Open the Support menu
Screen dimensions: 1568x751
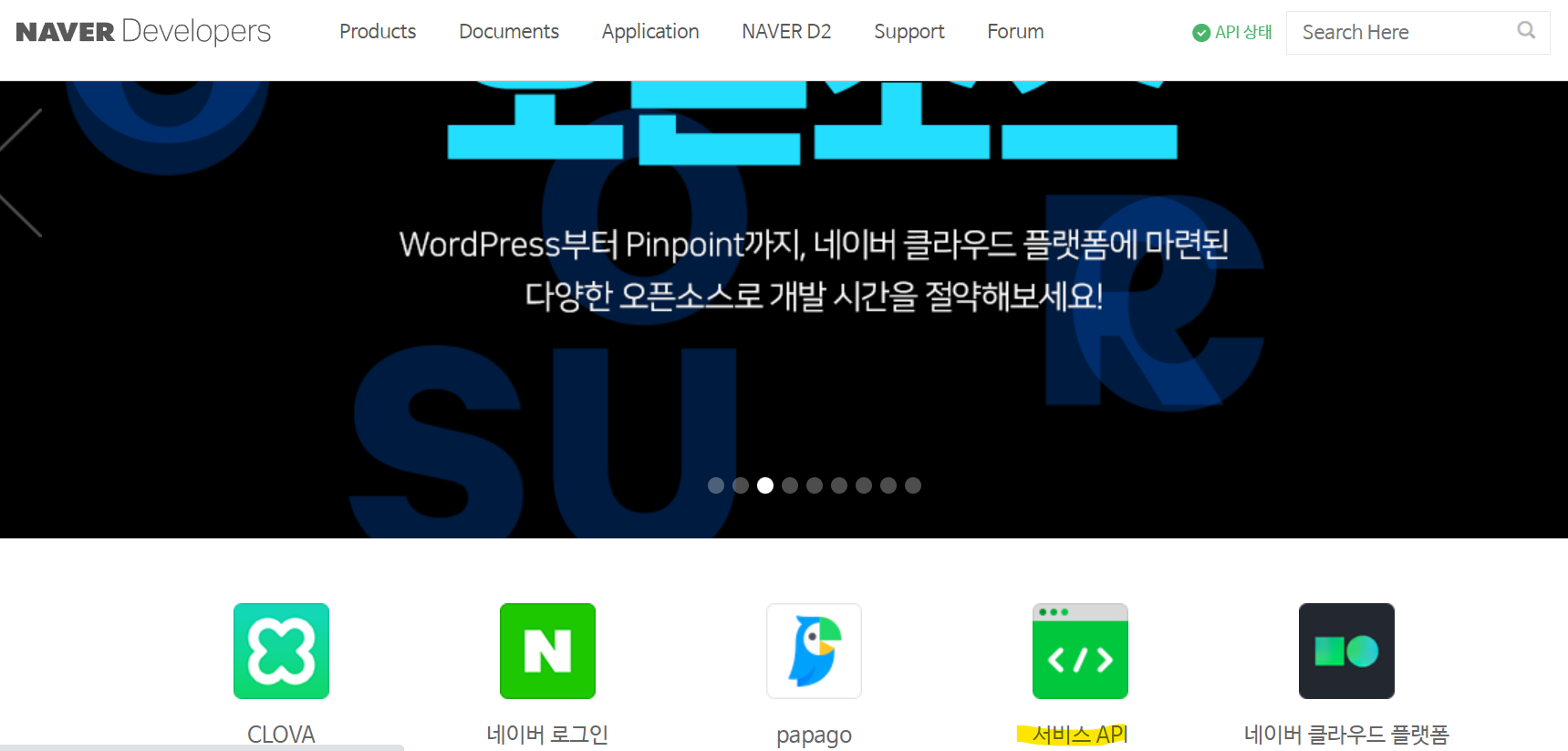[909, 32]
